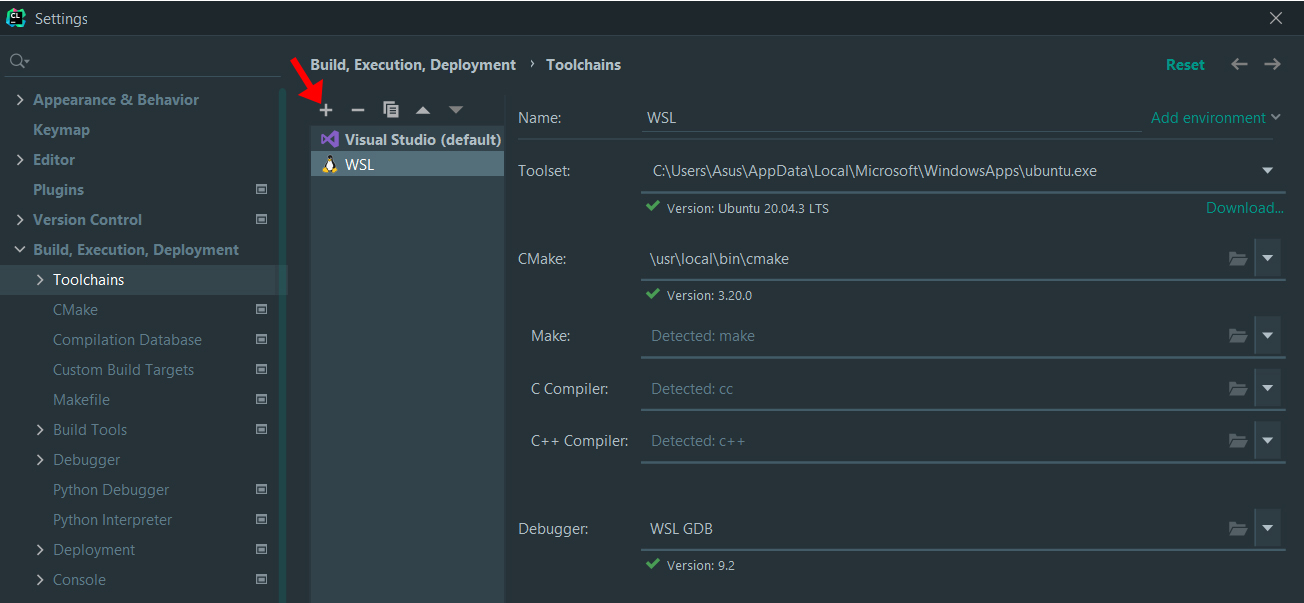Image resolution: width=1304 pixels, height=603 pixels.
Task: Open Python Debugger settings
Action: [x=111, y=489]
